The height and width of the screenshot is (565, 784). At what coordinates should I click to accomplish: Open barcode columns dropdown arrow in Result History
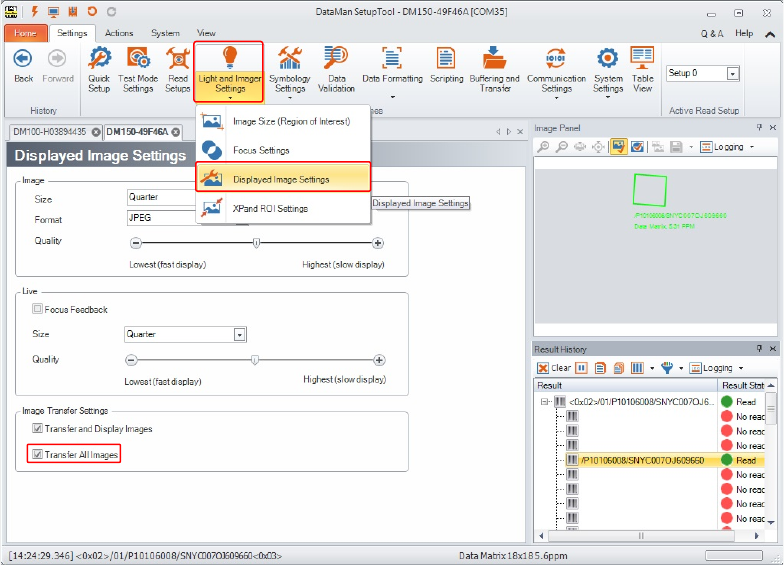(x=652, y=368)
